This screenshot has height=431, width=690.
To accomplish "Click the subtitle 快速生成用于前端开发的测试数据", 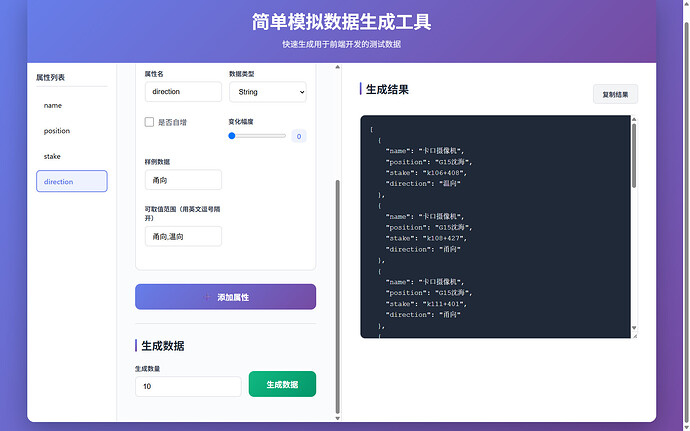I will pos(341,44).
